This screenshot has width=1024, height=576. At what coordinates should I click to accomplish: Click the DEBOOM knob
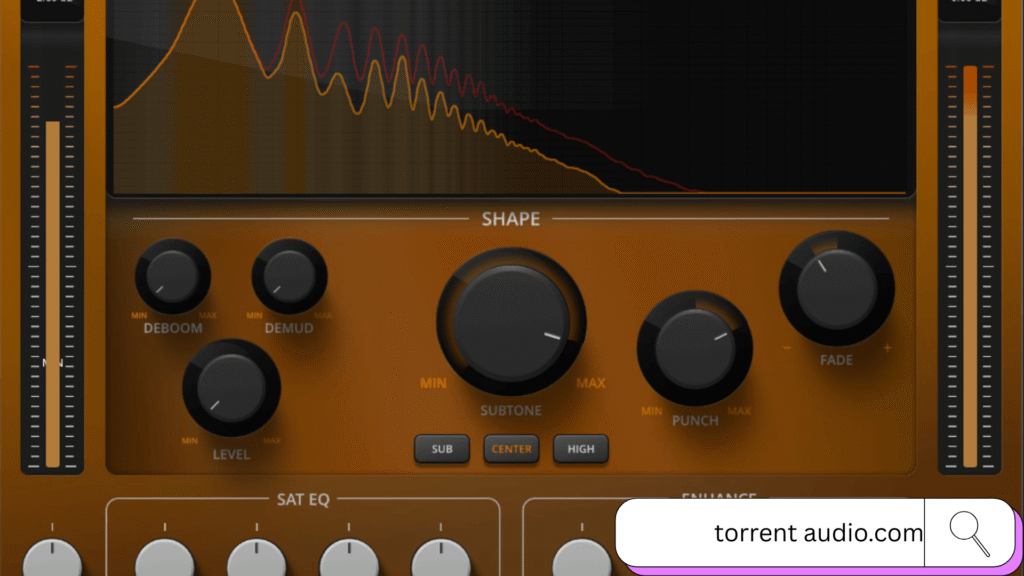point(173,276)
